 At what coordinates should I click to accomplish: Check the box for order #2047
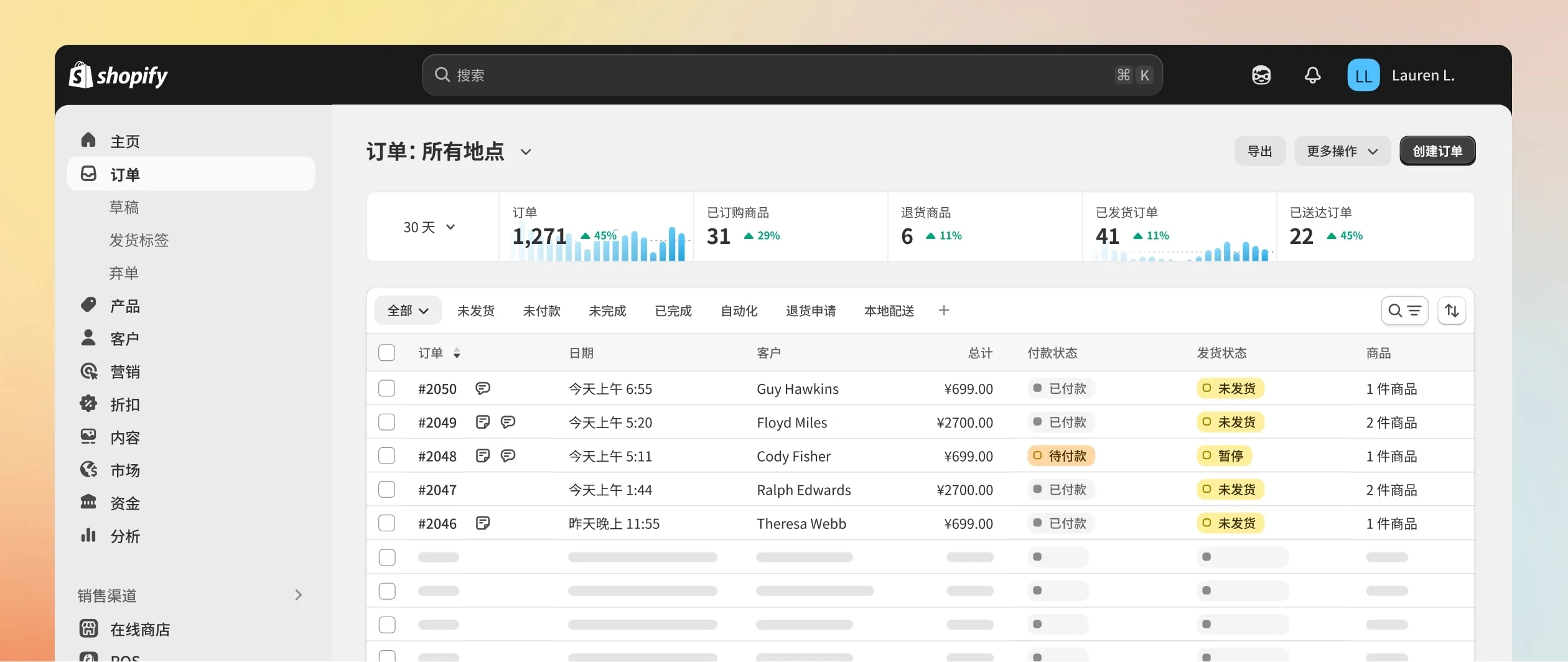(387, 489)
